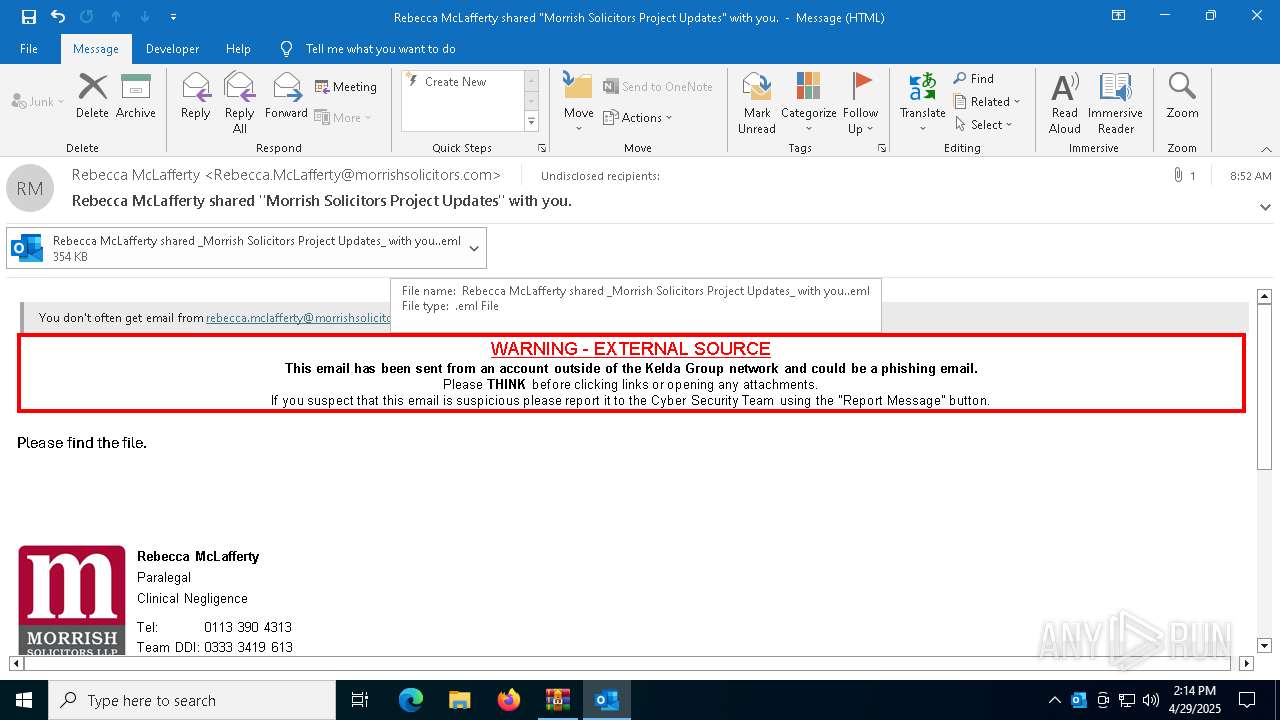Screen dimensions: 1280x720
Task: Undo the last action in the title bar
Action: pyautogui.click(x=58, y=17)
